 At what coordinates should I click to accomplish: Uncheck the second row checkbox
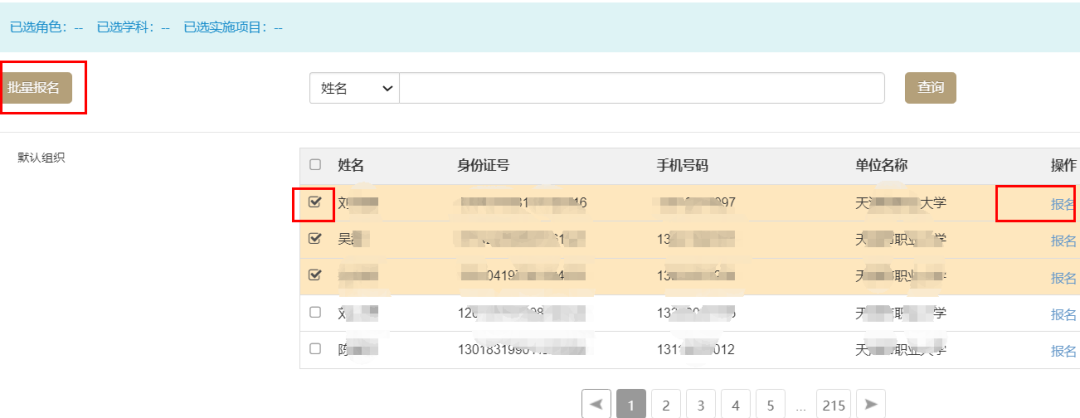click(316, 239)
